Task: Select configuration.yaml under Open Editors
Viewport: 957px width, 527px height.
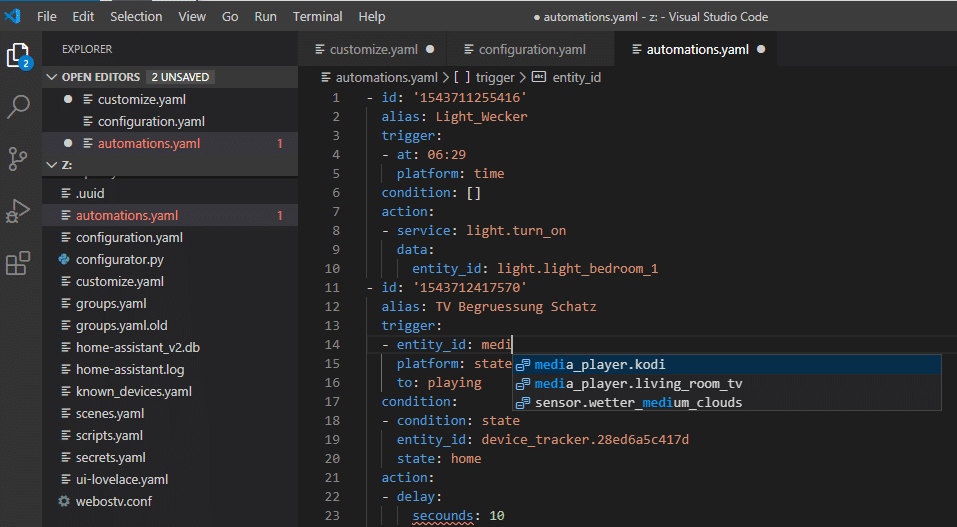Action: pos(170,122)
